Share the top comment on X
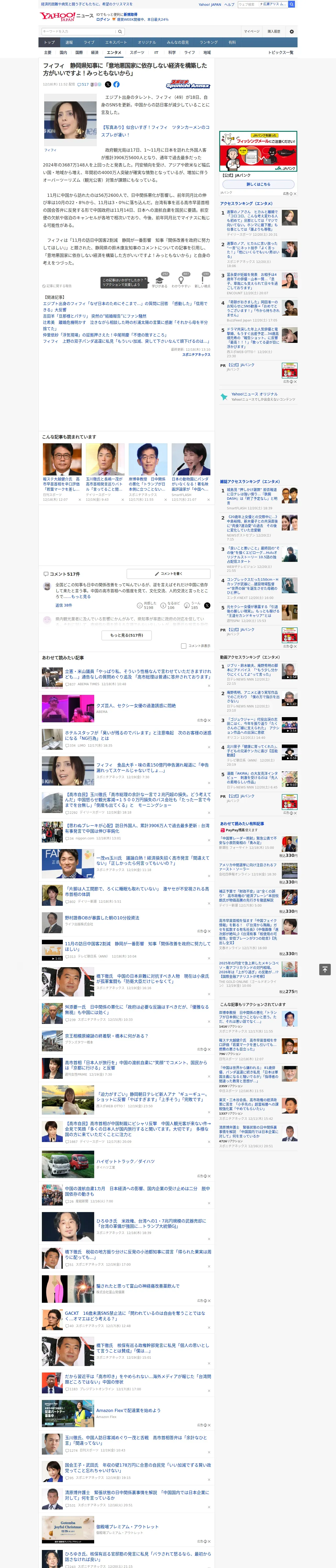 coord(207,606)
